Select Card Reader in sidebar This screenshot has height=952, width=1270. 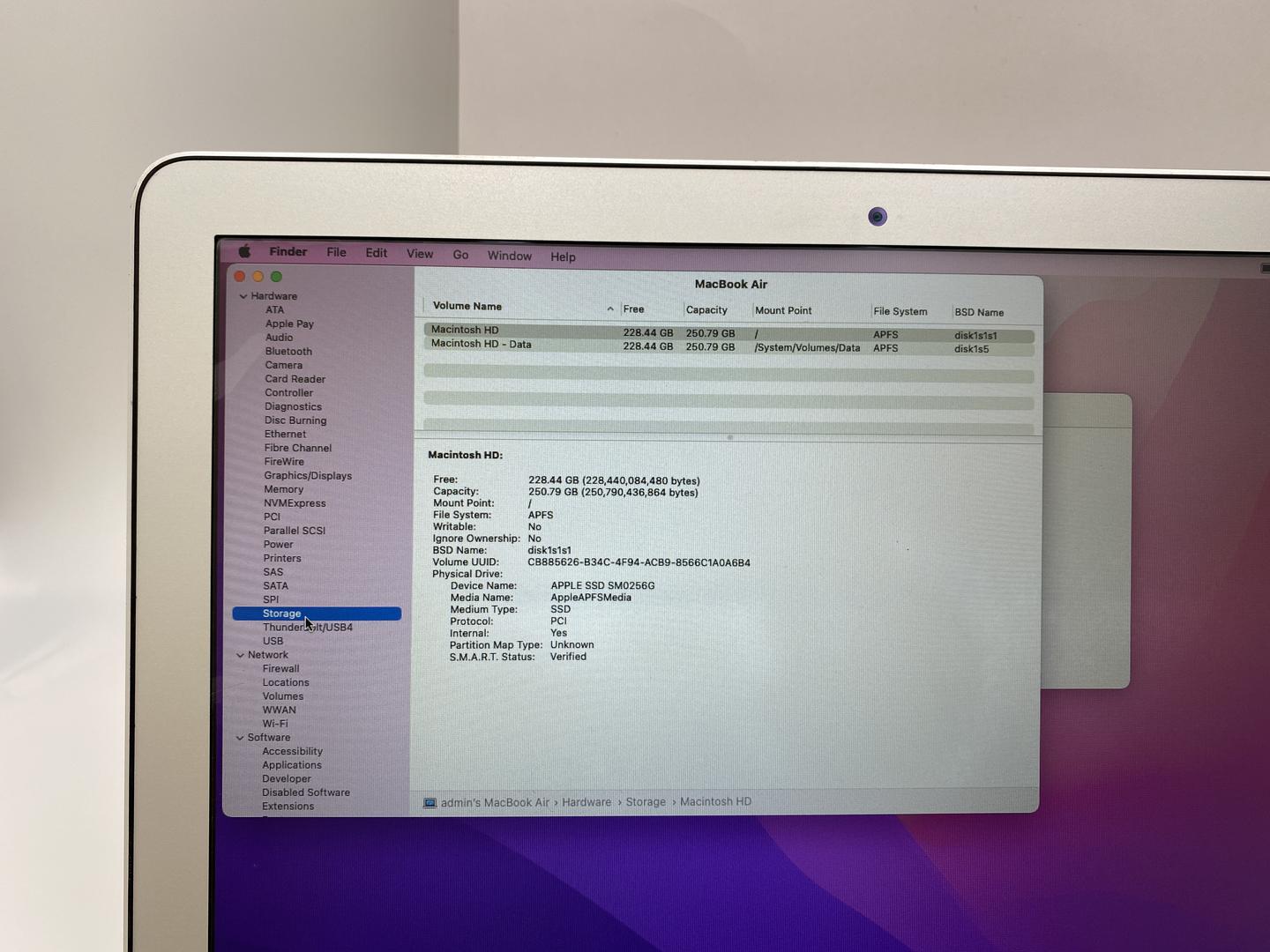[x=295, y=379]
